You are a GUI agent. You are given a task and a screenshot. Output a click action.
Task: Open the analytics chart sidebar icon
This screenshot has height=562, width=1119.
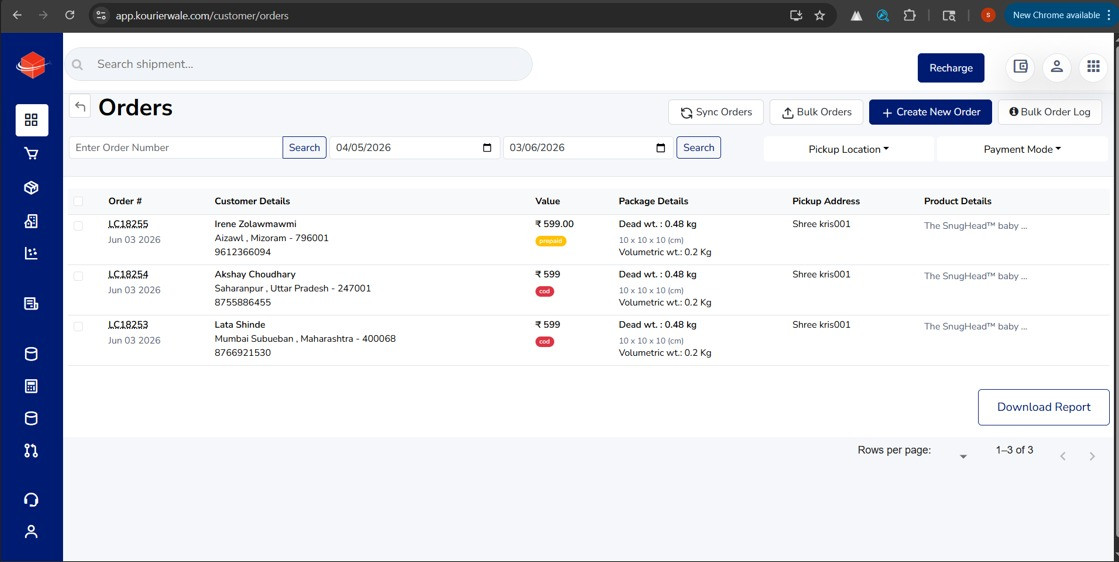[31, 253]
